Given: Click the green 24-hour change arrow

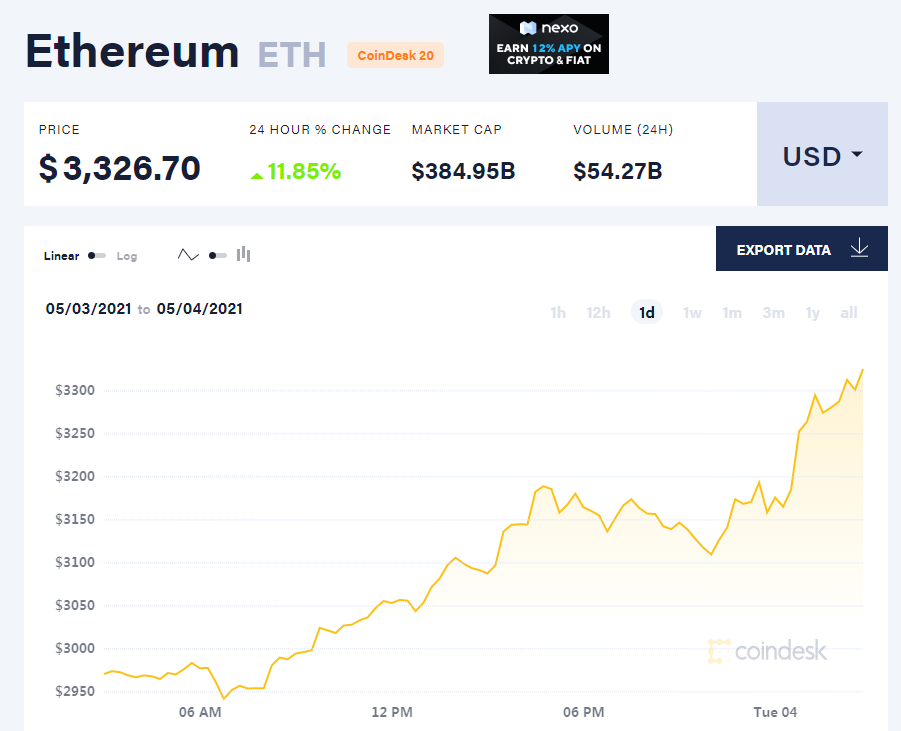Looking at the screenshot, I should pos(257,175).
